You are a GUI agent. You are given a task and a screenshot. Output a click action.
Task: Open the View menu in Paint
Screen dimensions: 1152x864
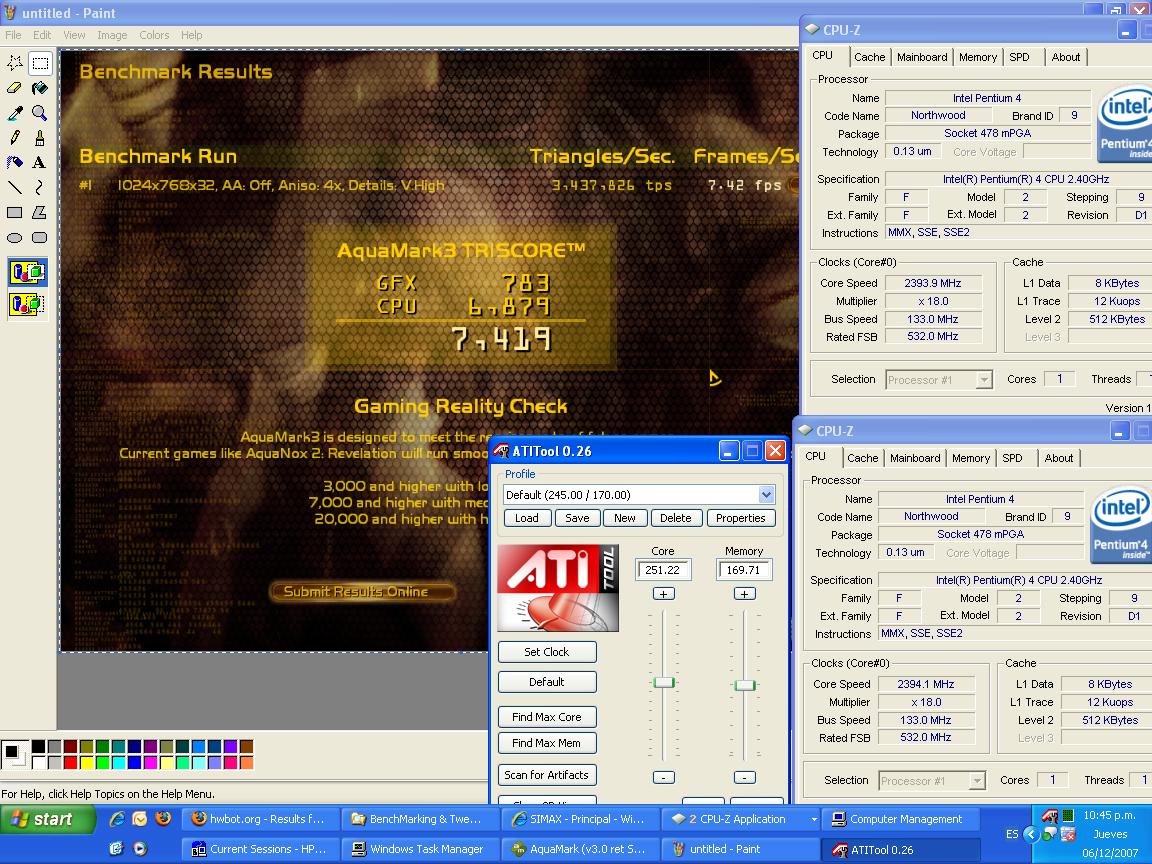tap(74, 35)
